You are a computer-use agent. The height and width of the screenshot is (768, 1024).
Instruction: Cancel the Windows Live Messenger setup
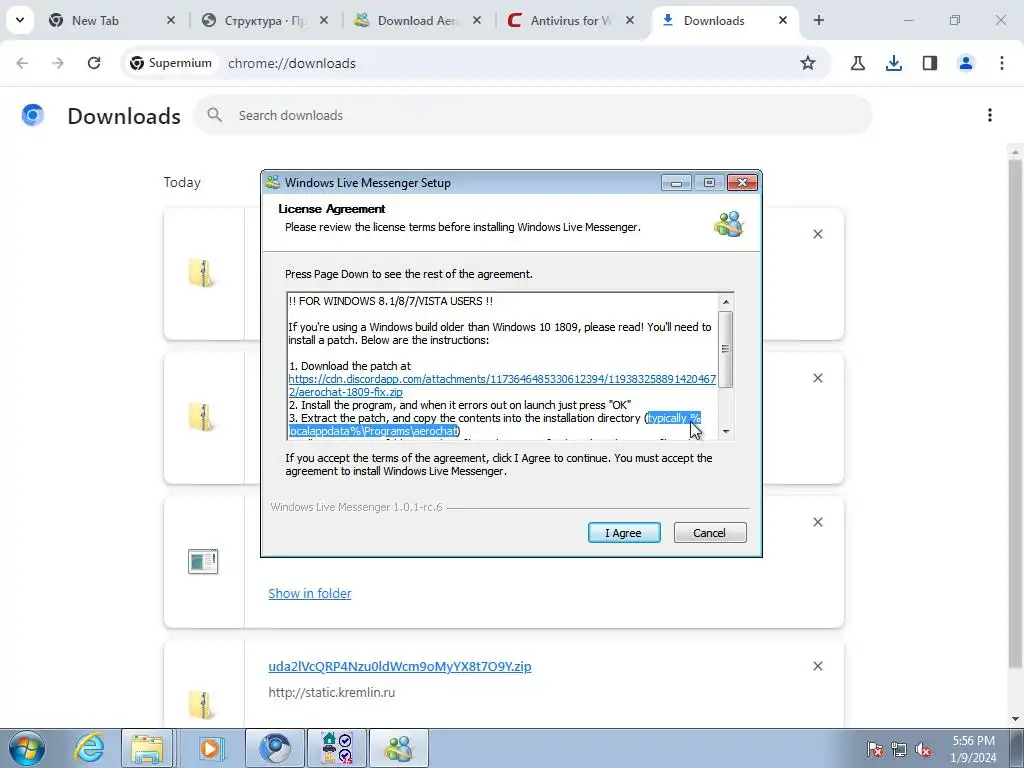(710, 533)
